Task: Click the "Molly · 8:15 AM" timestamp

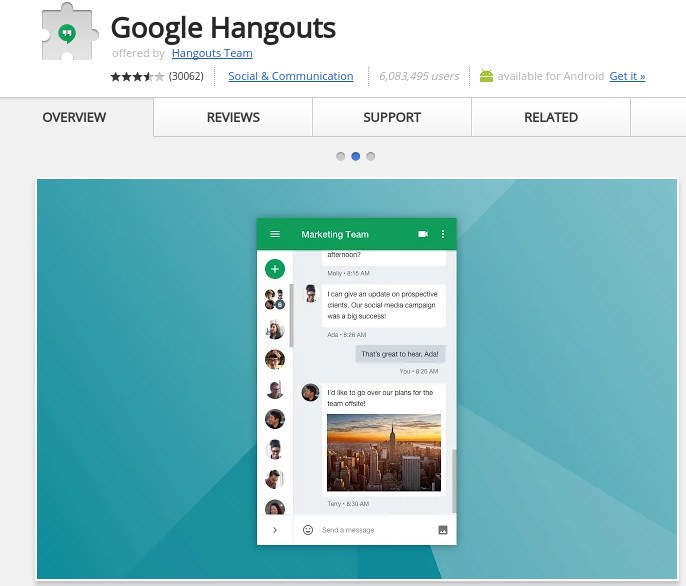Action: 349,273
